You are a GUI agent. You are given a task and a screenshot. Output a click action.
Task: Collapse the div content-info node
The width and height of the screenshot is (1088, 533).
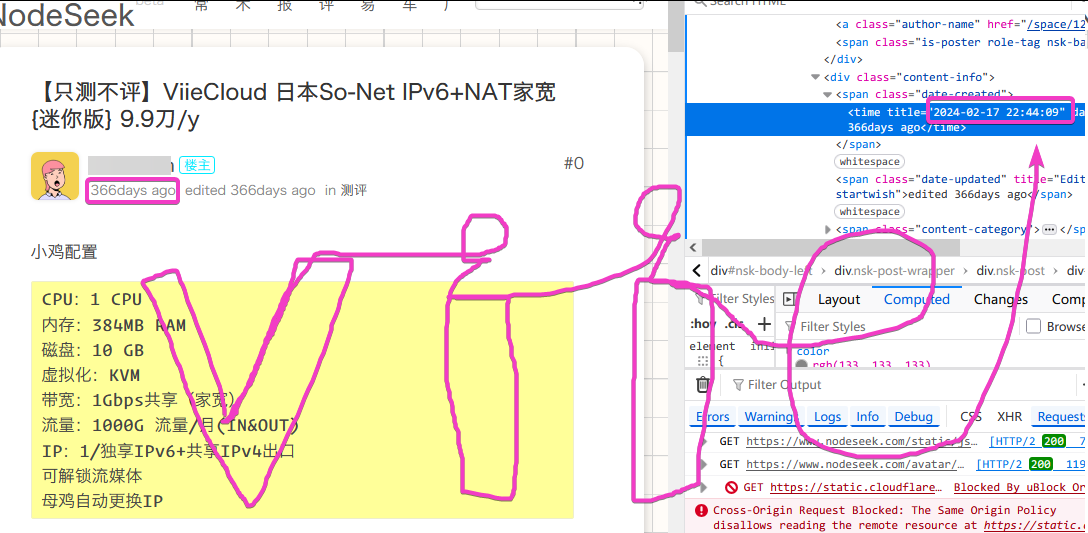coord(816,77)
